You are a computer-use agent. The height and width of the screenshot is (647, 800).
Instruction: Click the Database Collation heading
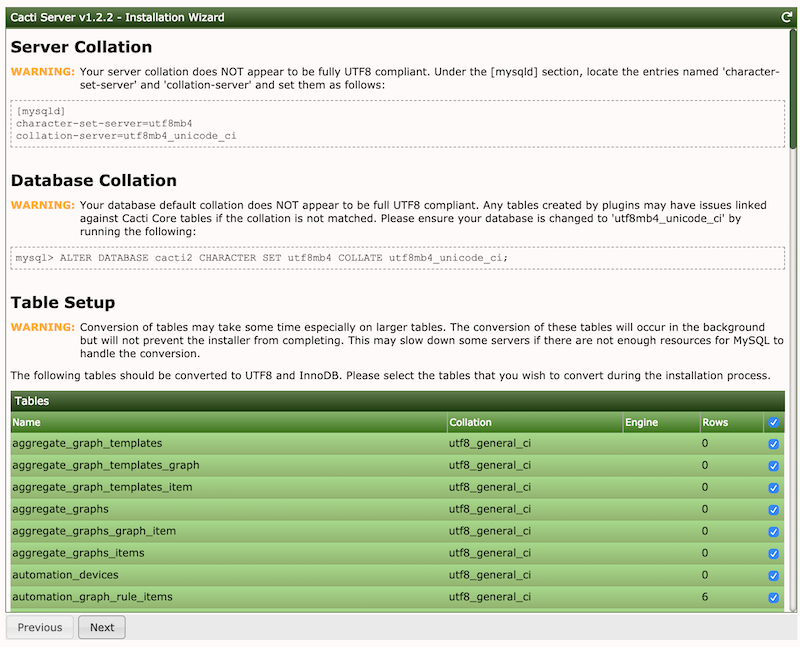coord(93,181)
